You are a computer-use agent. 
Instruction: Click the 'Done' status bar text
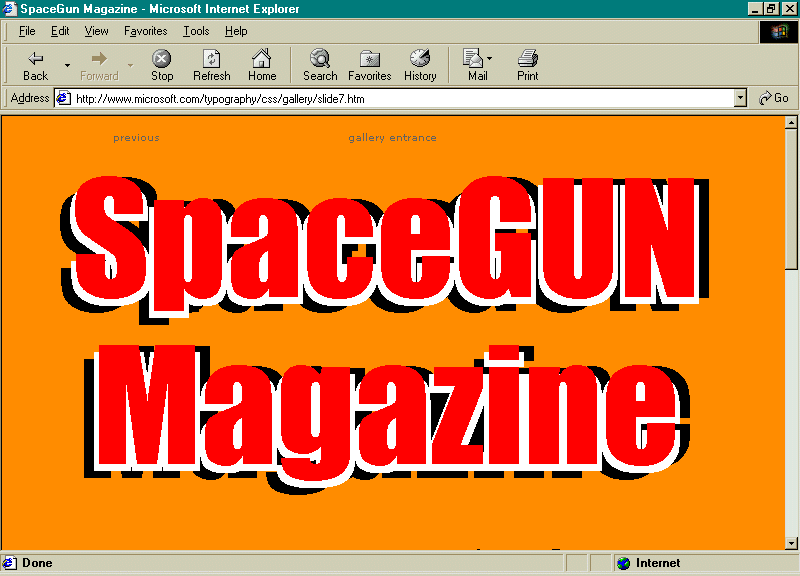(x=37, y=563)
